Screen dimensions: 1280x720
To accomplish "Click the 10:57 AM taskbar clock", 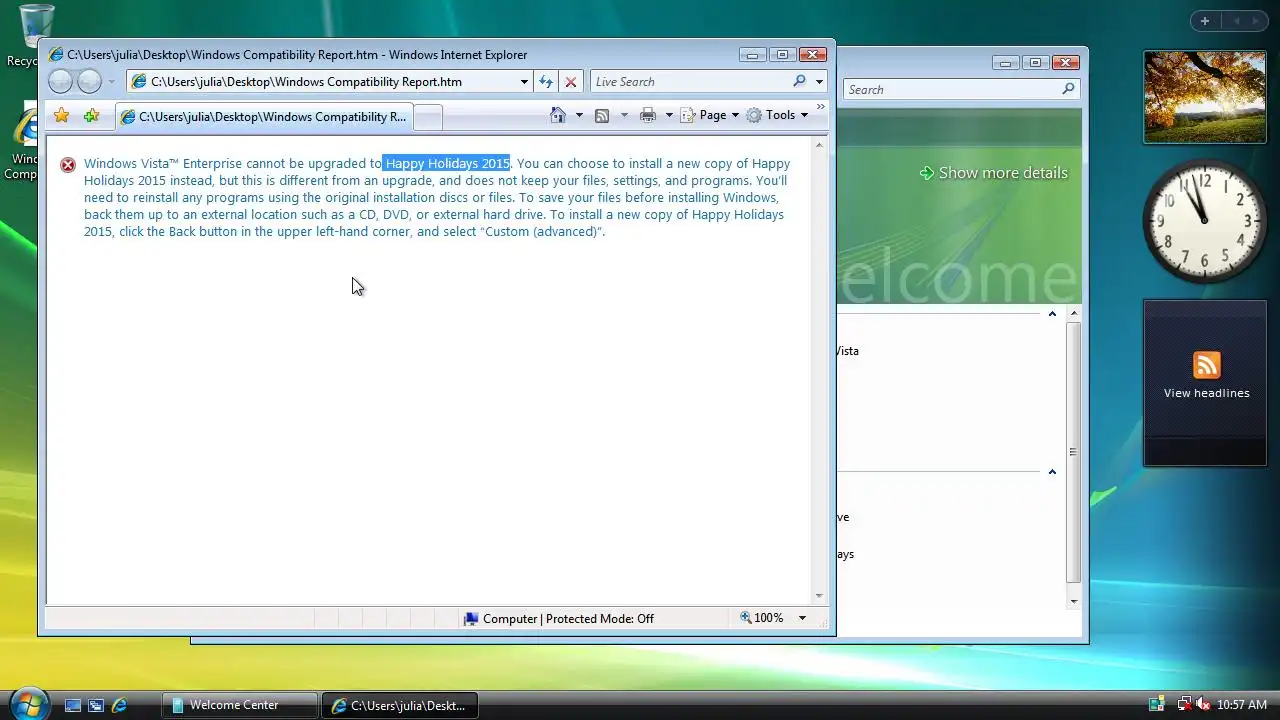I will coord(1242,705).
